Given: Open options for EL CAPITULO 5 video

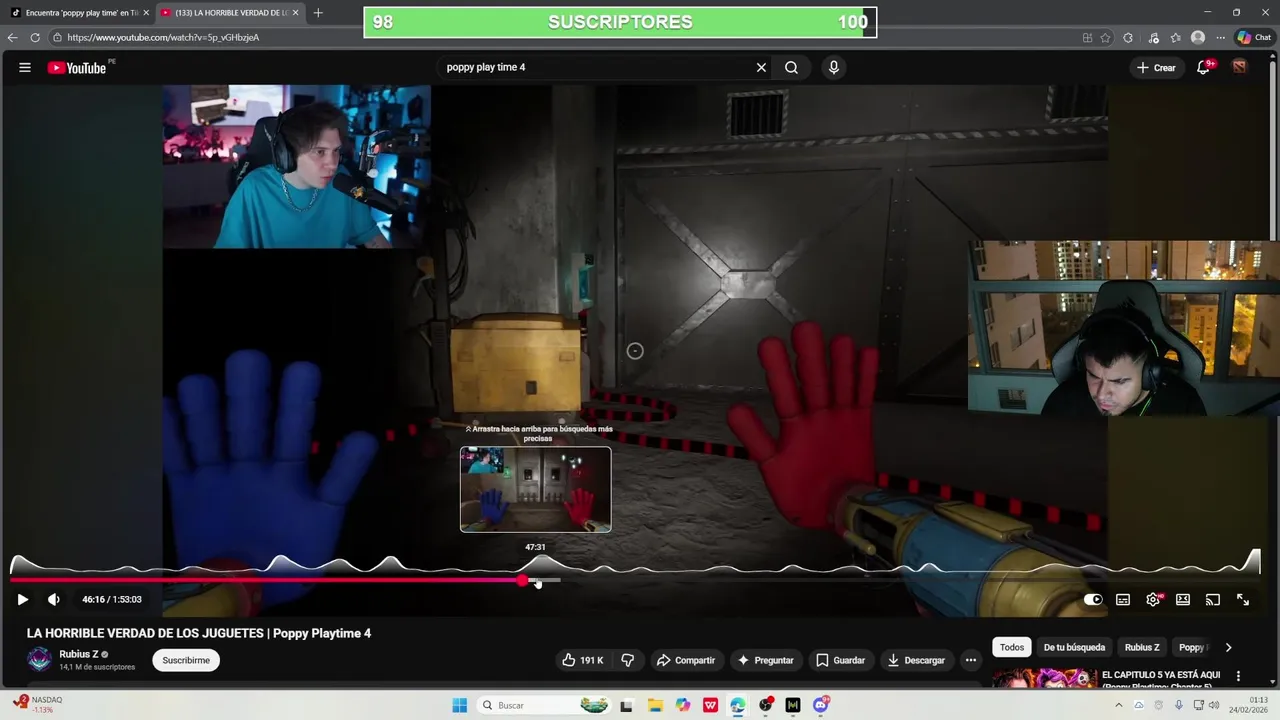Looking at the screenshot, I should pyautogui.click(x=1238, y=676).
